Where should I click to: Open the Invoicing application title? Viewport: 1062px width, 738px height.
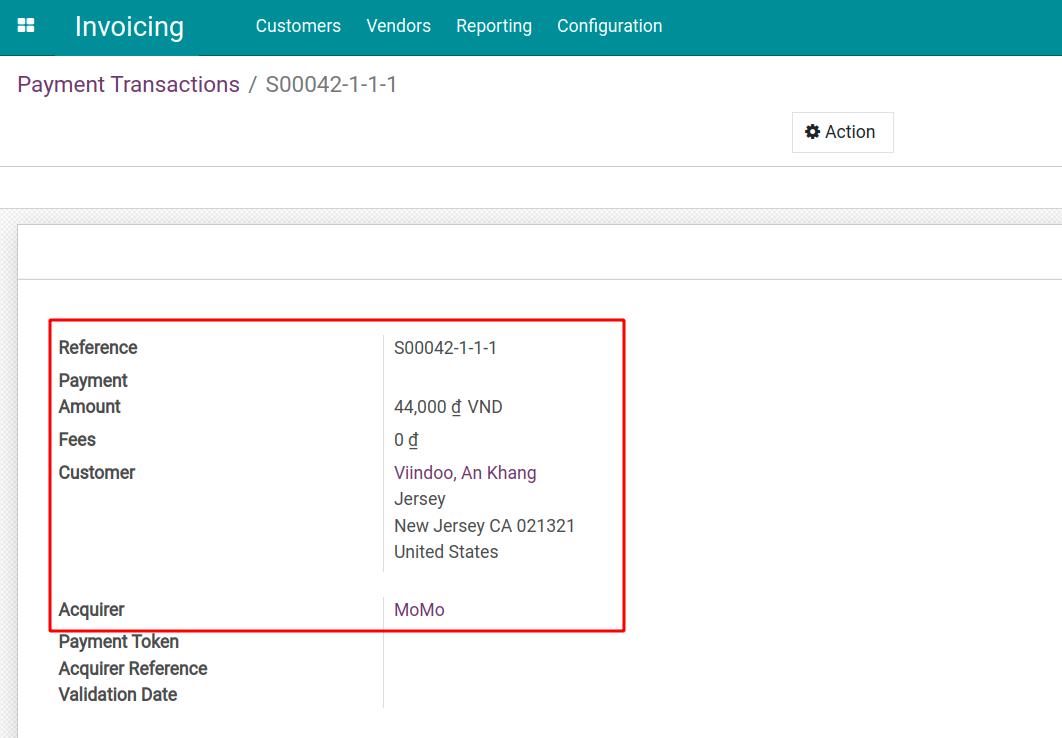[128, 27]
